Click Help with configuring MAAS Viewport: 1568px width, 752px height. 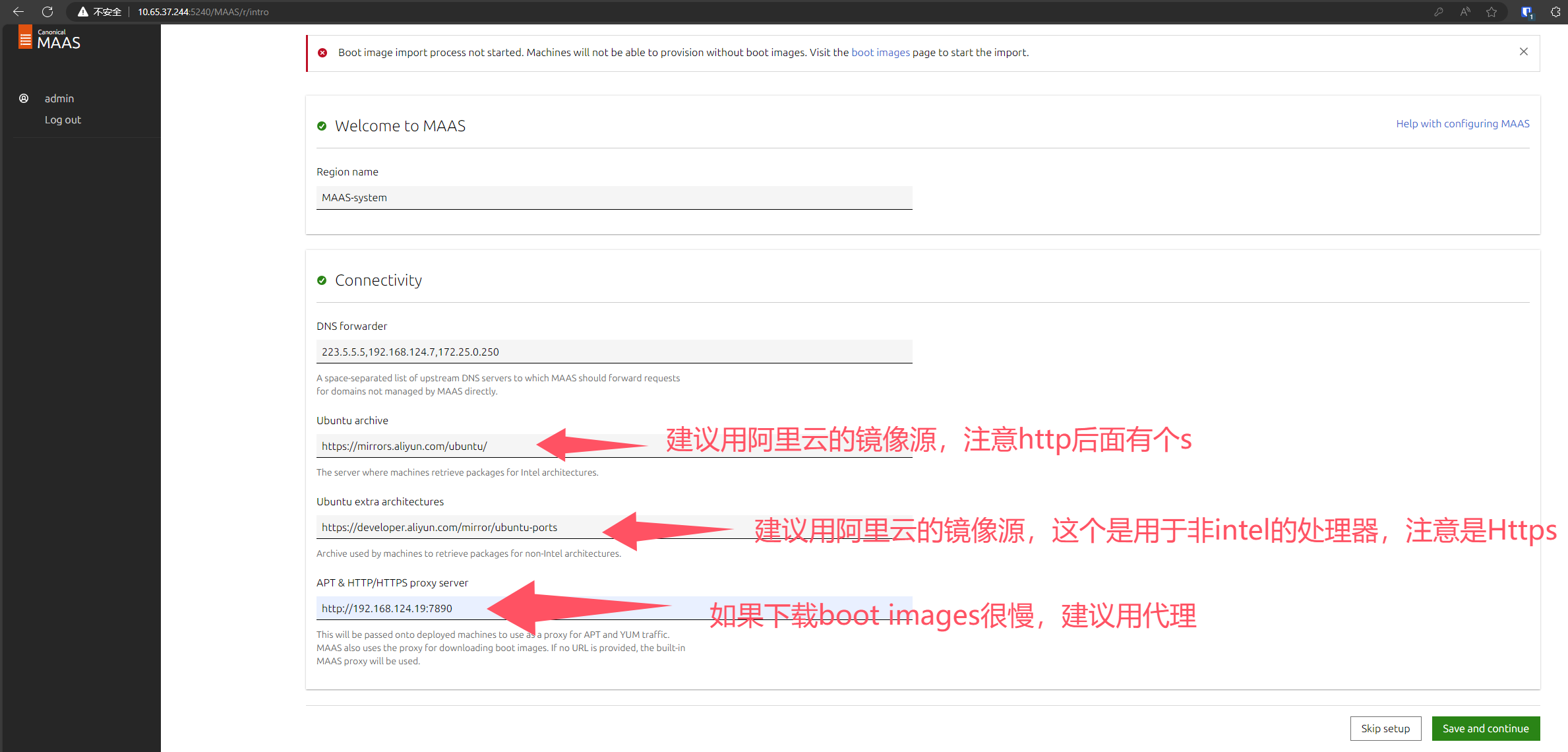coord(1462,123)
